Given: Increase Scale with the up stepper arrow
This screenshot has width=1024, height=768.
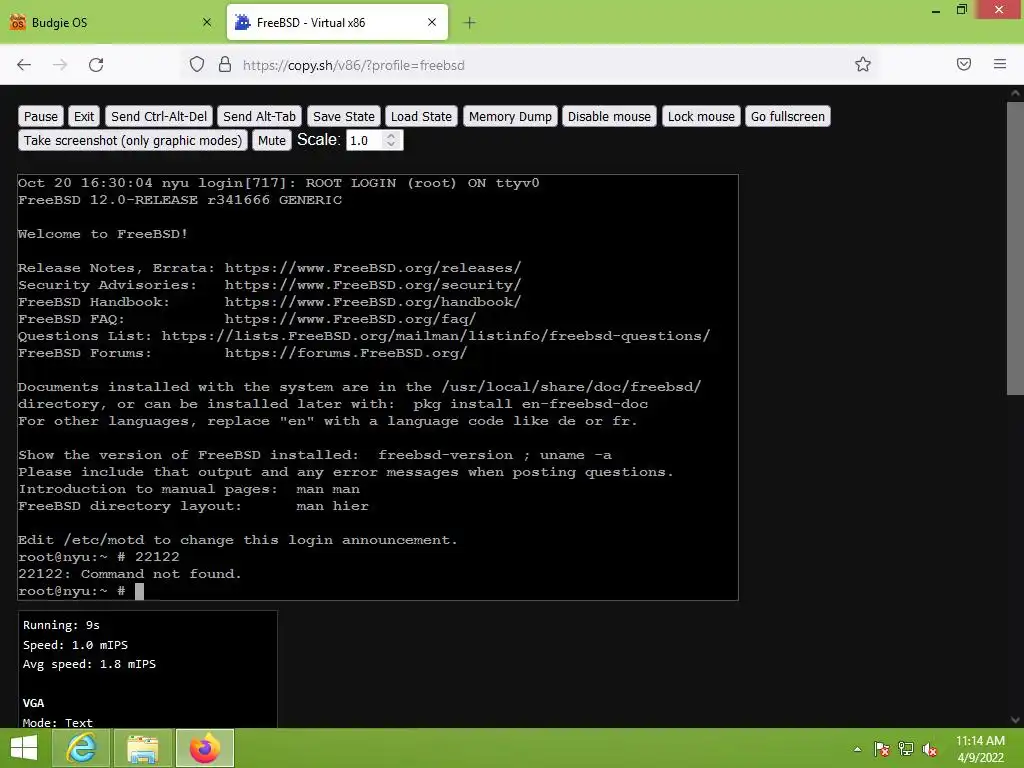Looking at the screenshot, I should (x=391, y=136).
